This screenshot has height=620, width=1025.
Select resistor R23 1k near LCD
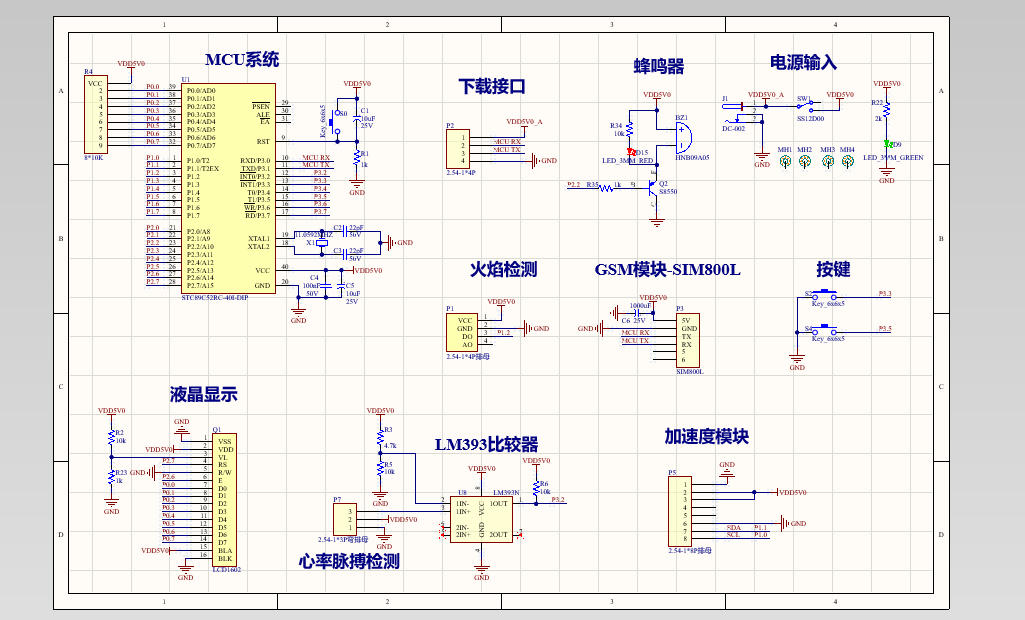tap(111, 477)
